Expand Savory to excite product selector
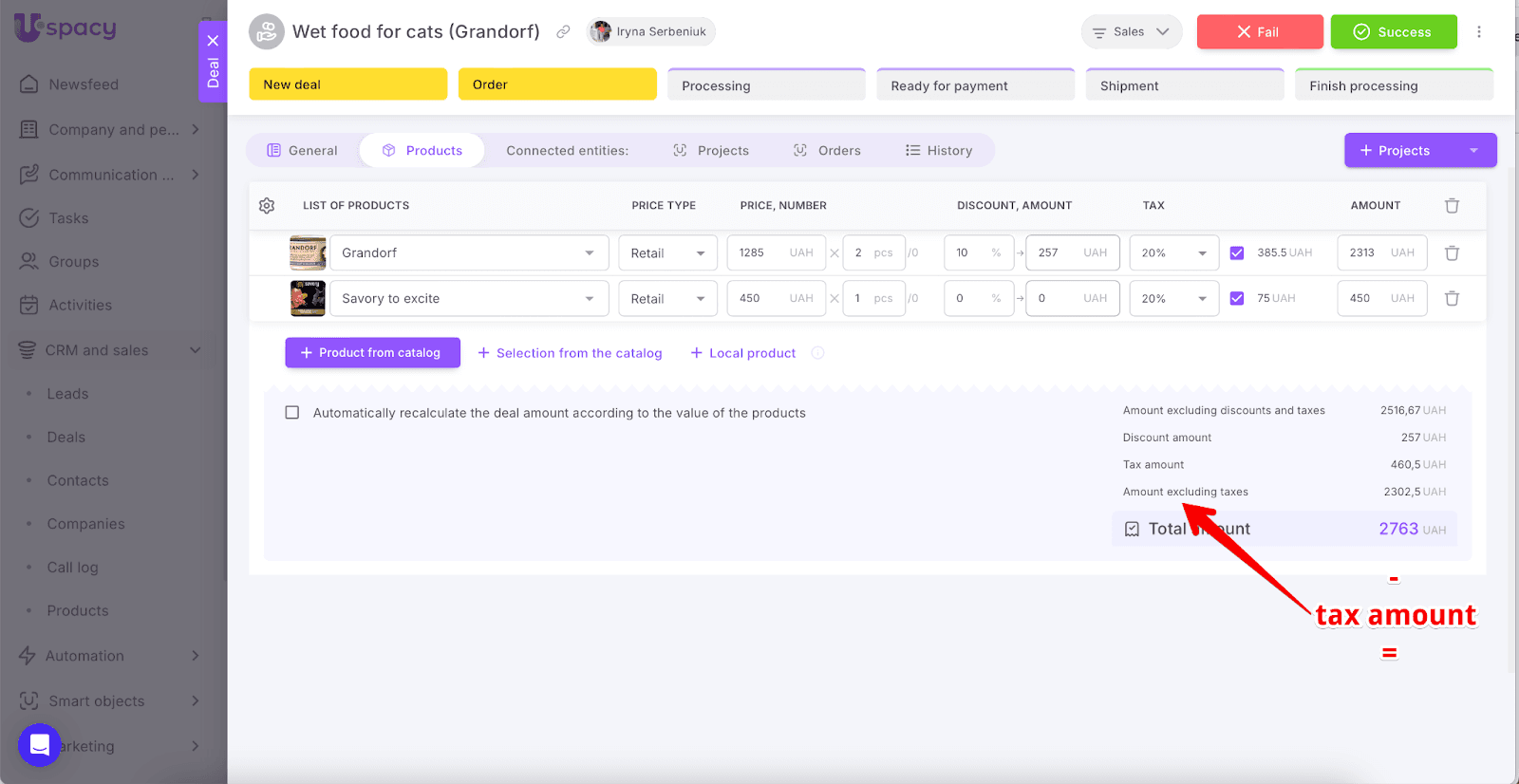 [589, 299]
